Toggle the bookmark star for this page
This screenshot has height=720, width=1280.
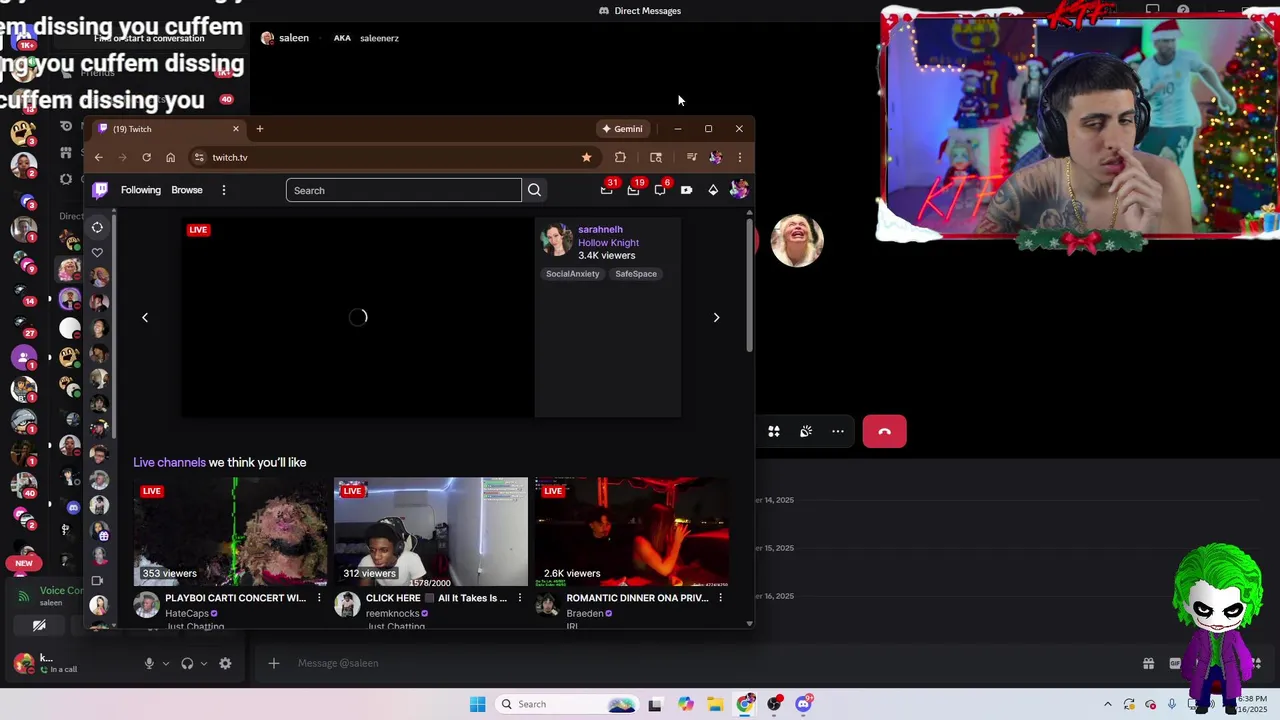586,157
